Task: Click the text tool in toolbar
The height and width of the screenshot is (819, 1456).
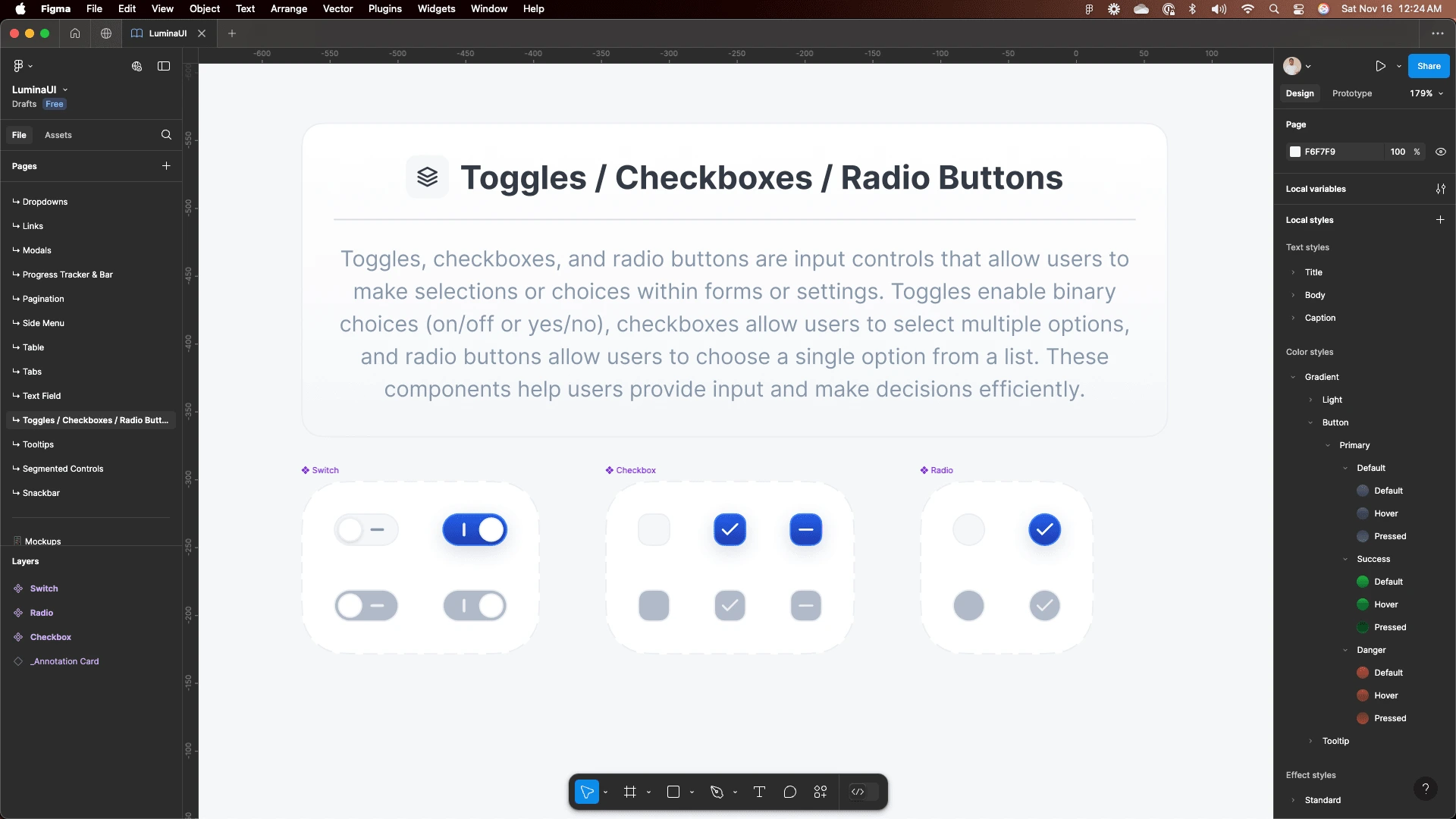Action: click(760, 791)
